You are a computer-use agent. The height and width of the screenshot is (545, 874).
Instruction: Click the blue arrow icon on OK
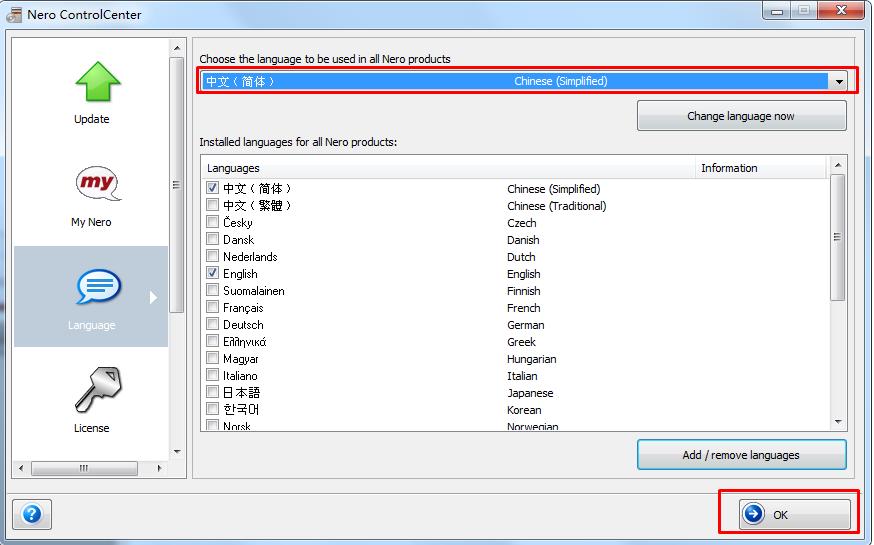tap(754, 513)
